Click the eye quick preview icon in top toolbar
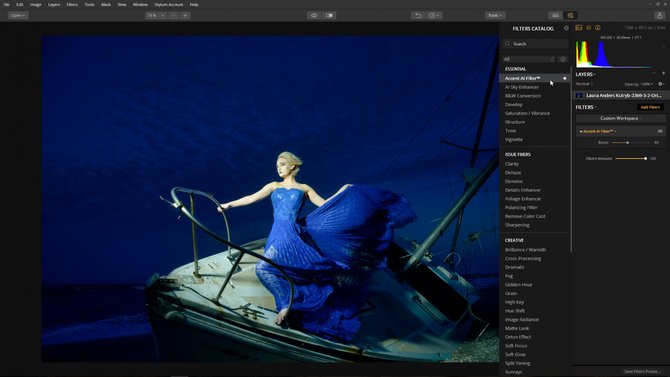Screen dimensions: 670x377 314,15
